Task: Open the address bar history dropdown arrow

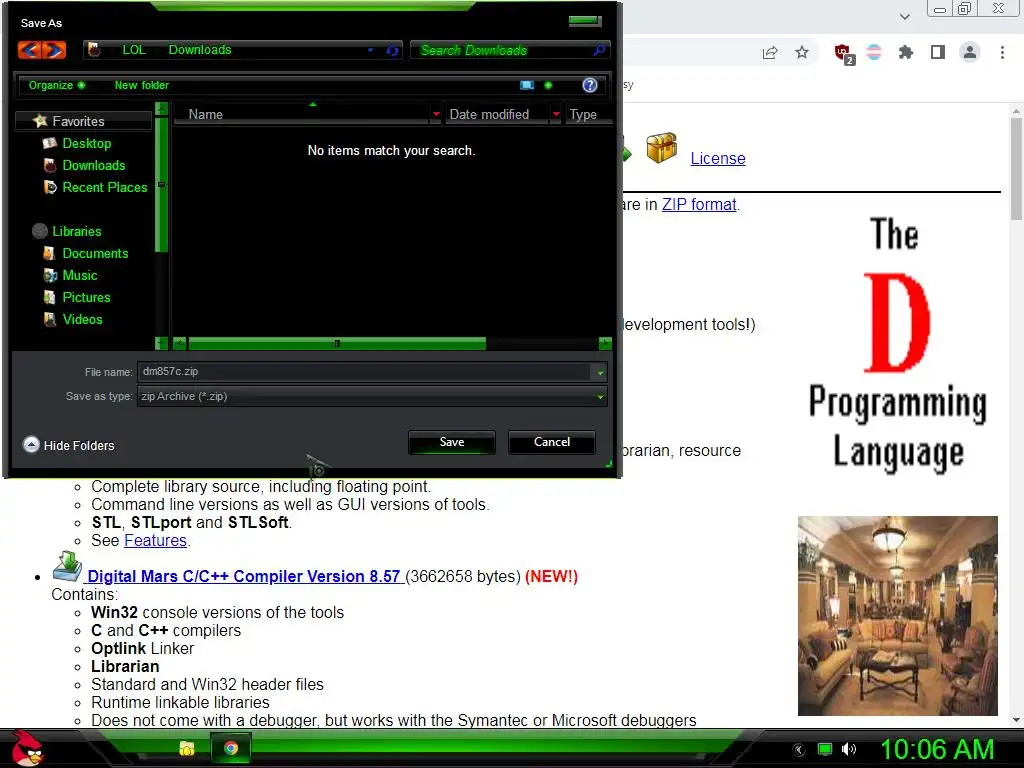Action: click(x=370, y=50)
